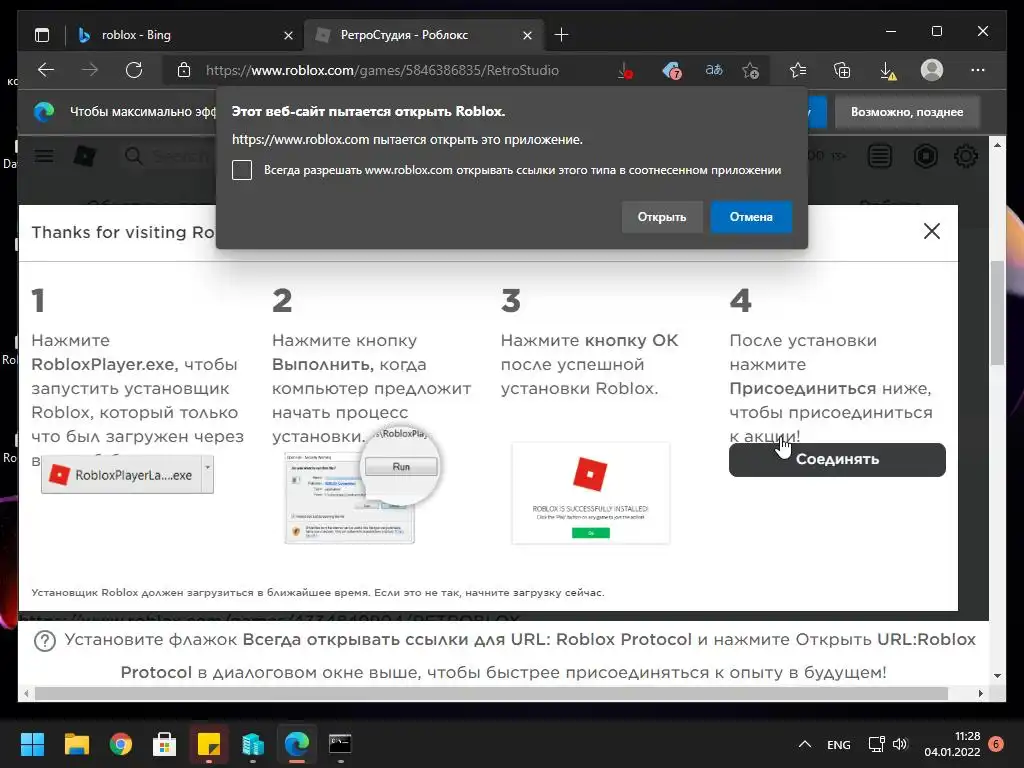This screenshot has width=1024, height=768.
Task: Open Microsoft Store from the taskbar
Action: (x=165, y=744)
